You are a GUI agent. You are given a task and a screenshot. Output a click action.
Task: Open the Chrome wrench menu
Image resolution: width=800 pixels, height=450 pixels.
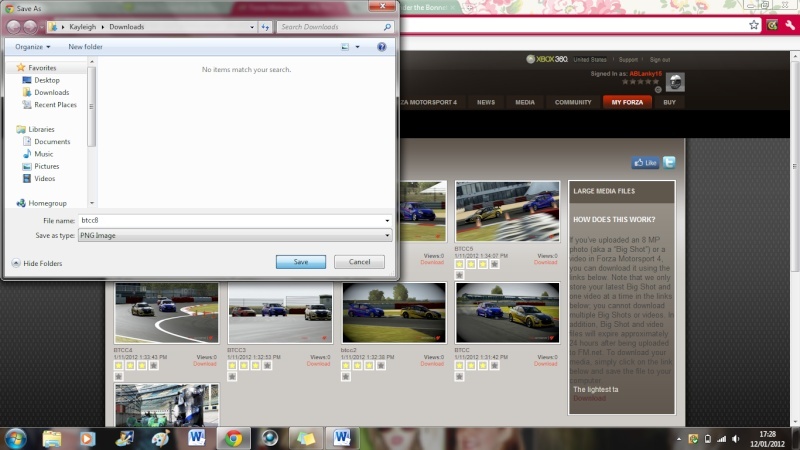pos(790,25)
